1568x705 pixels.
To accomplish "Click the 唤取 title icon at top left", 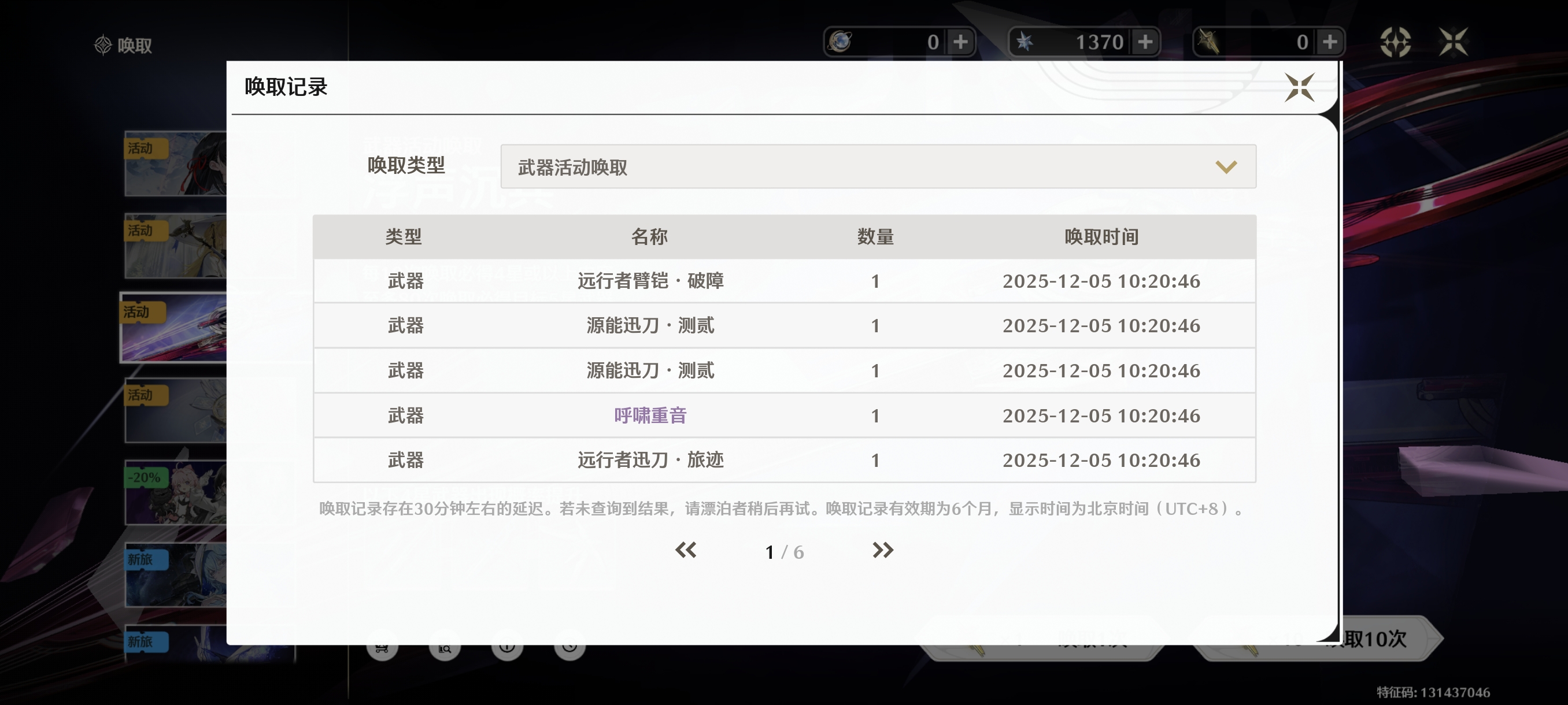I will 103,45.
